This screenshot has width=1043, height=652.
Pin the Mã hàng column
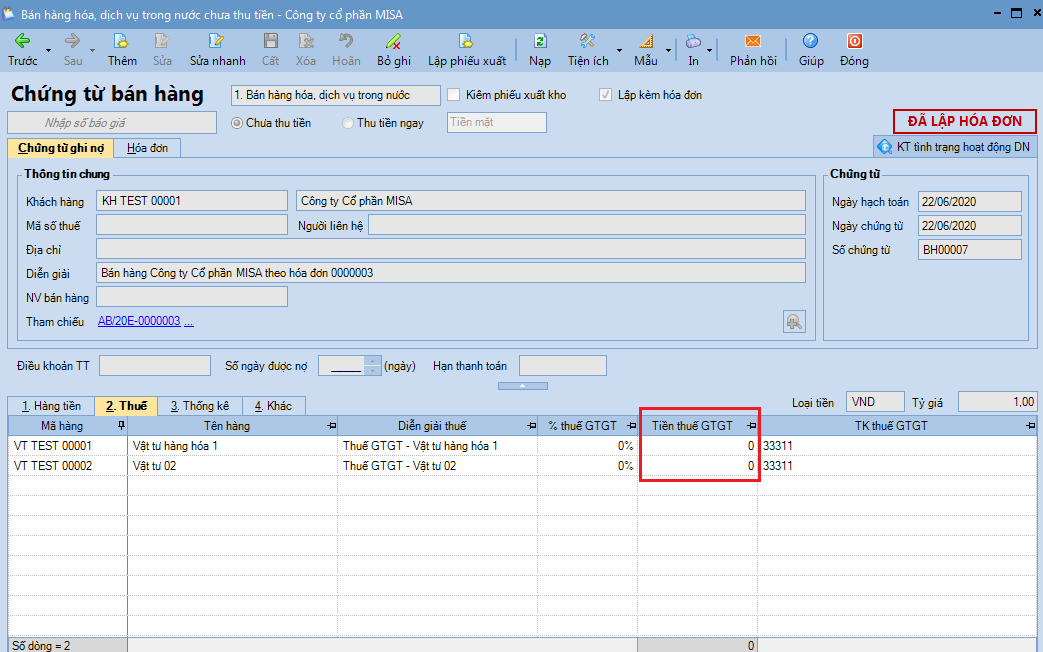121,425
